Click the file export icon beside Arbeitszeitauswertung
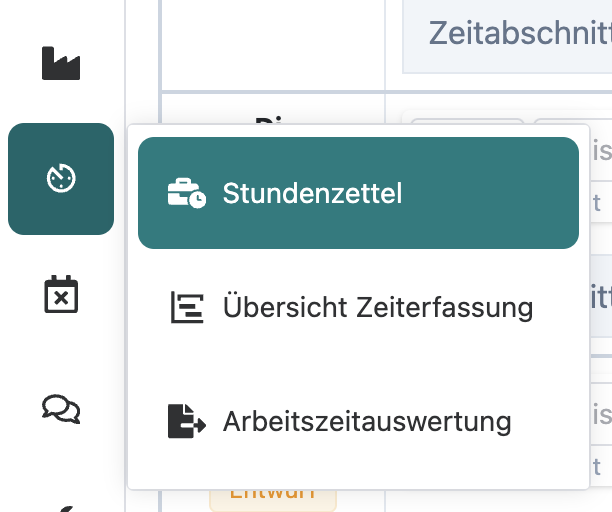Image resolution: width=612 pixels, height=512 pixels. tap(187, 422)
